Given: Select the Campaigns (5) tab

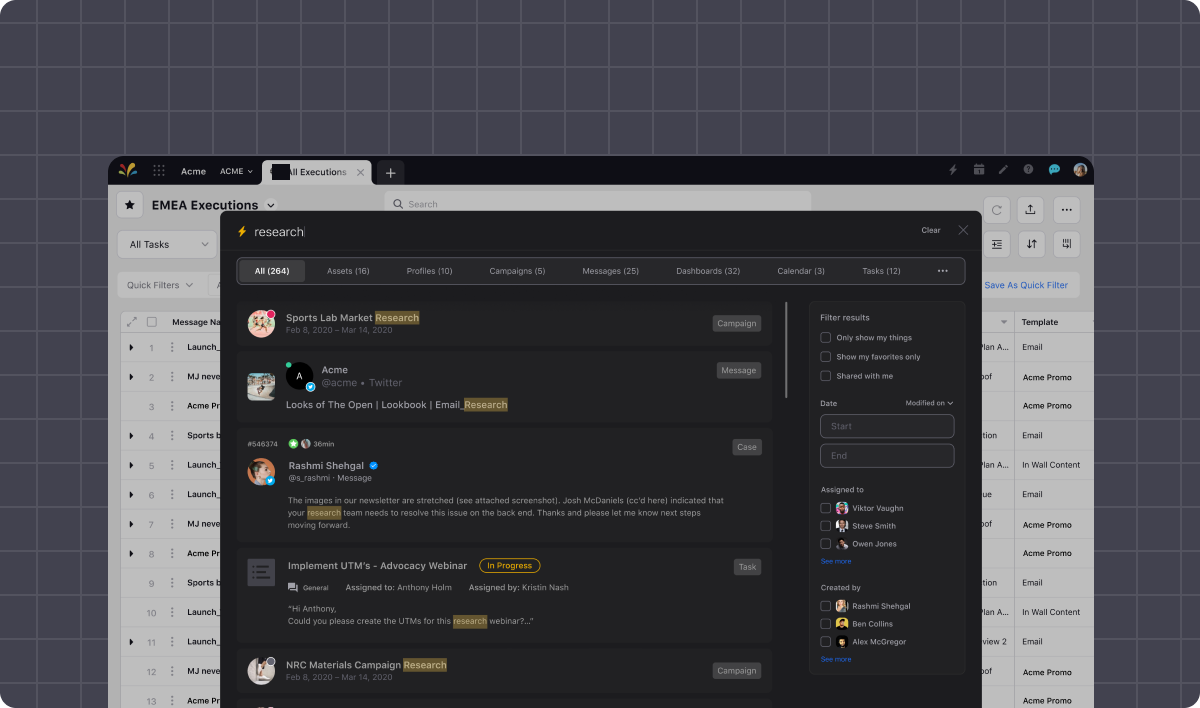Looking at the screenshot, I should [517, 271].
